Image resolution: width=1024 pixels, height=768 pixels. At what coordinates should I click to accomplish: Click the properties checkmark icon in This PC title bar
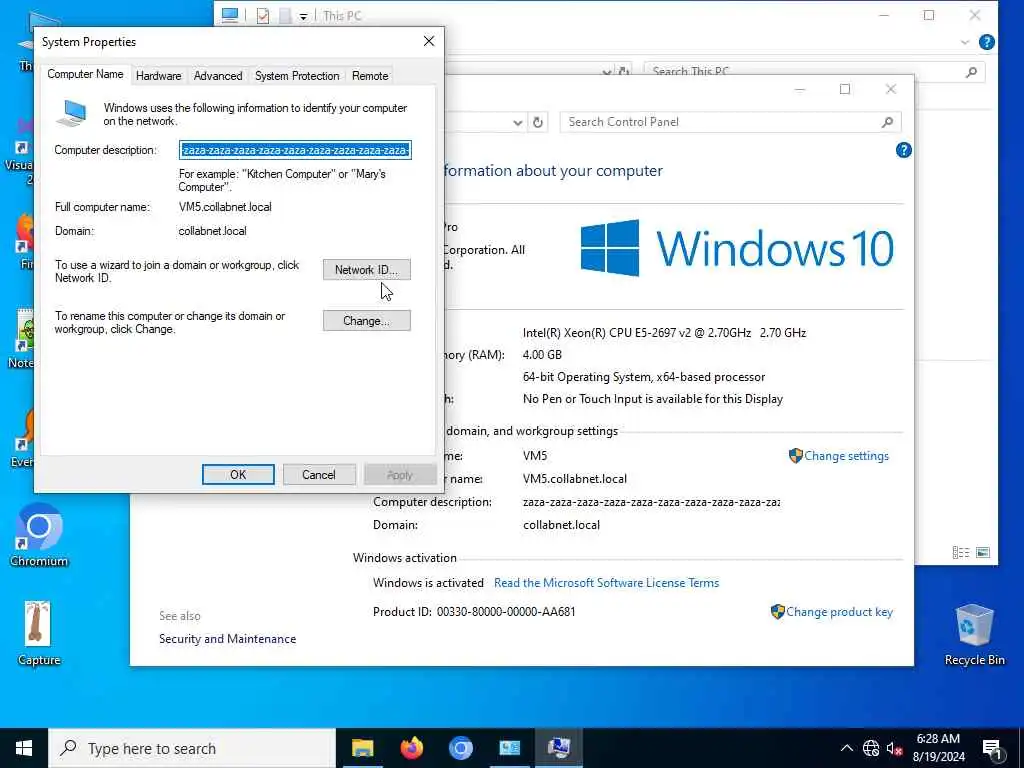coord(263,16)
